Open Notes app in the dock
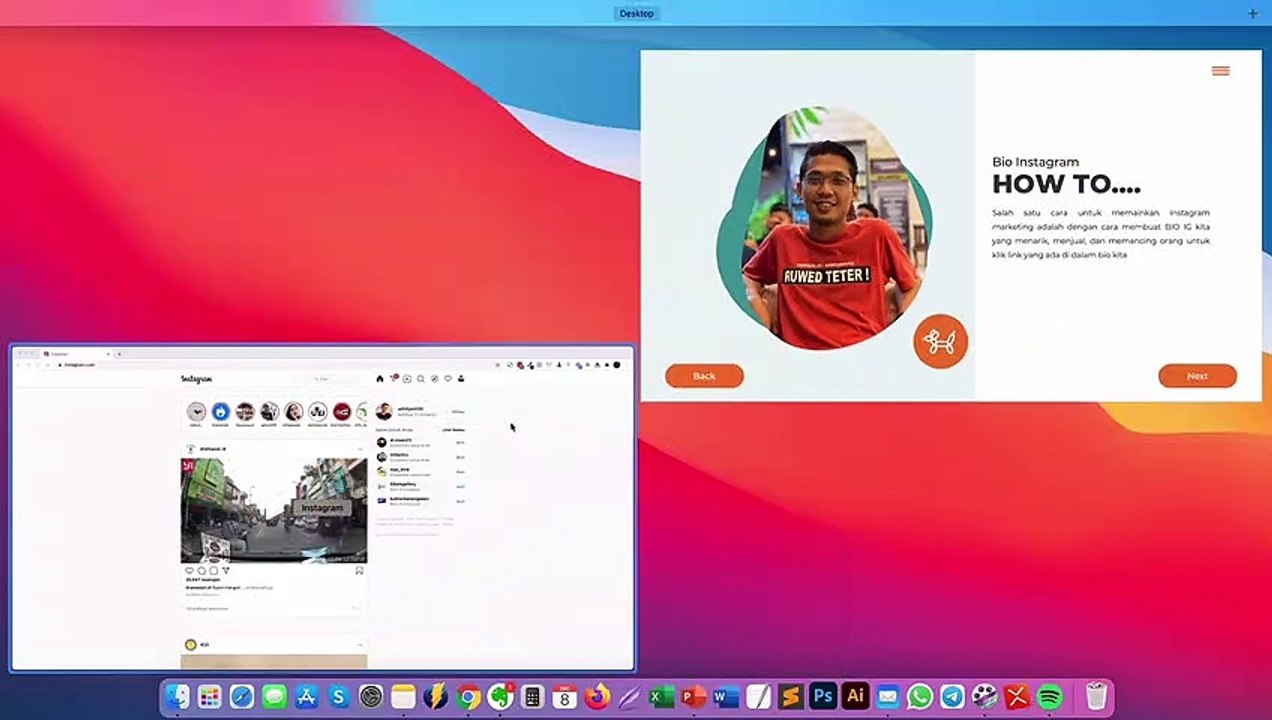 [x=403, y=697]
